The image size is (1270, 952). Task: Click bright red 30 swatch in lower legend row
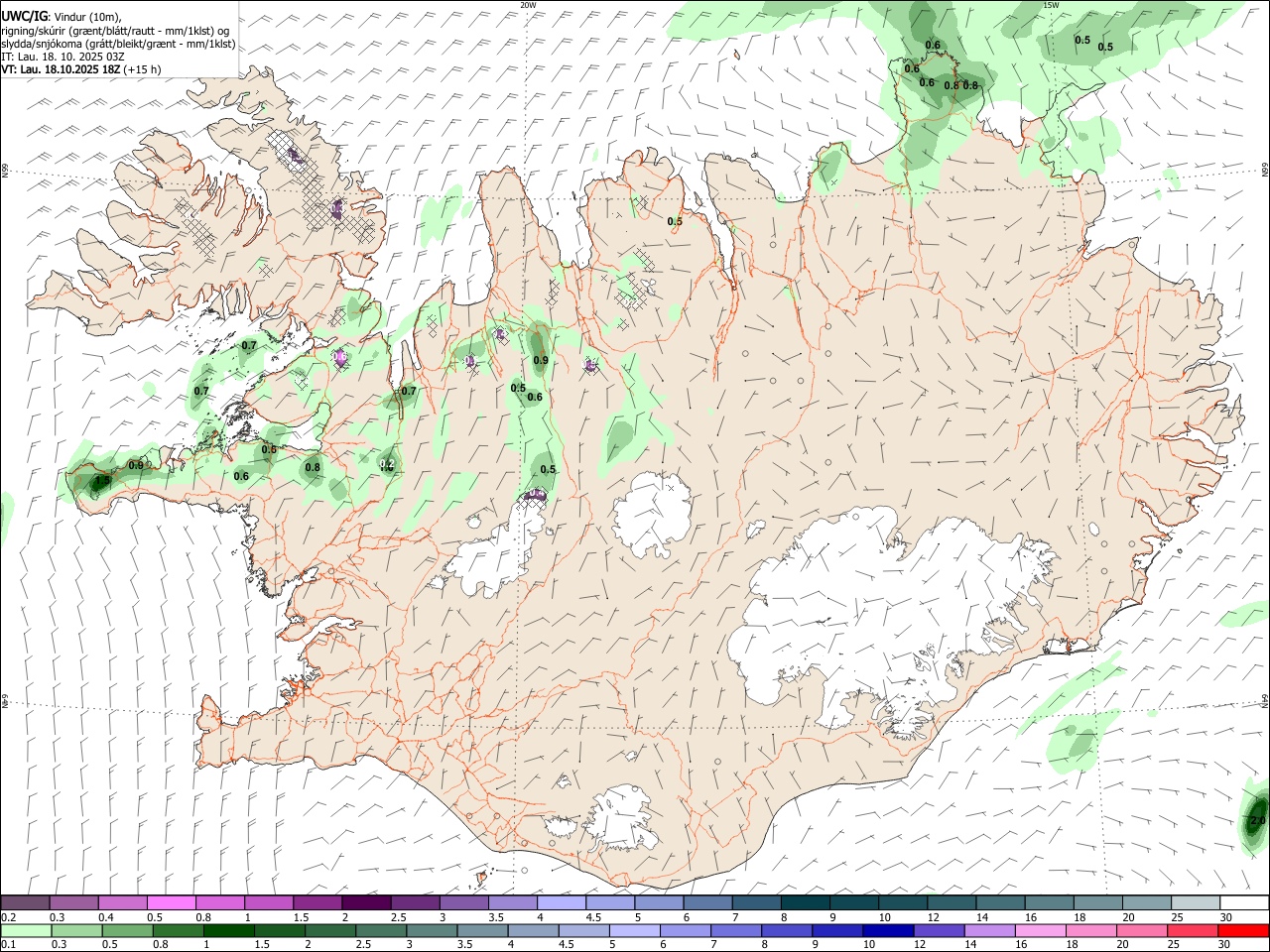tap(1242, 930)
